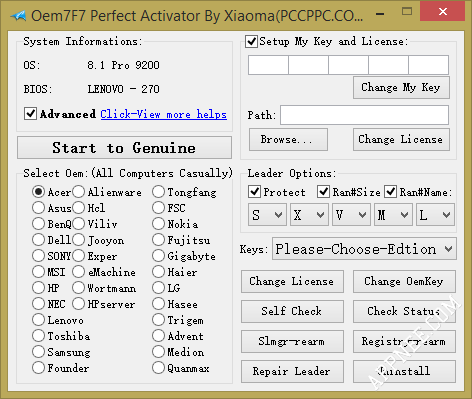Select the BenQ radio button
Screen dimensions: 472x399
pyautogui.click(x=38, y=224)
